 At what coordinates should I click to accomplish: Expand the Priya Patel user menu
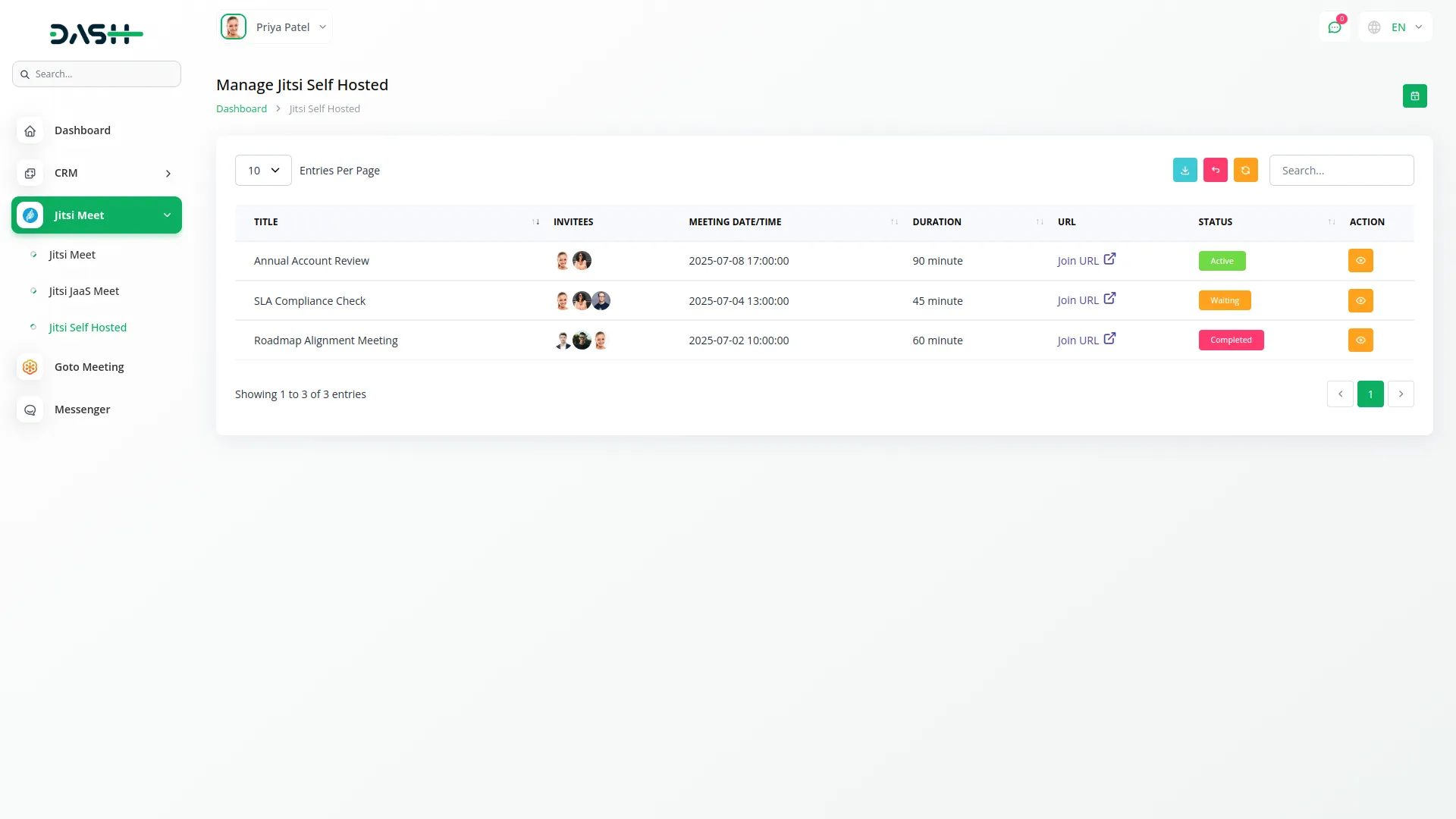tap(276, 27)
